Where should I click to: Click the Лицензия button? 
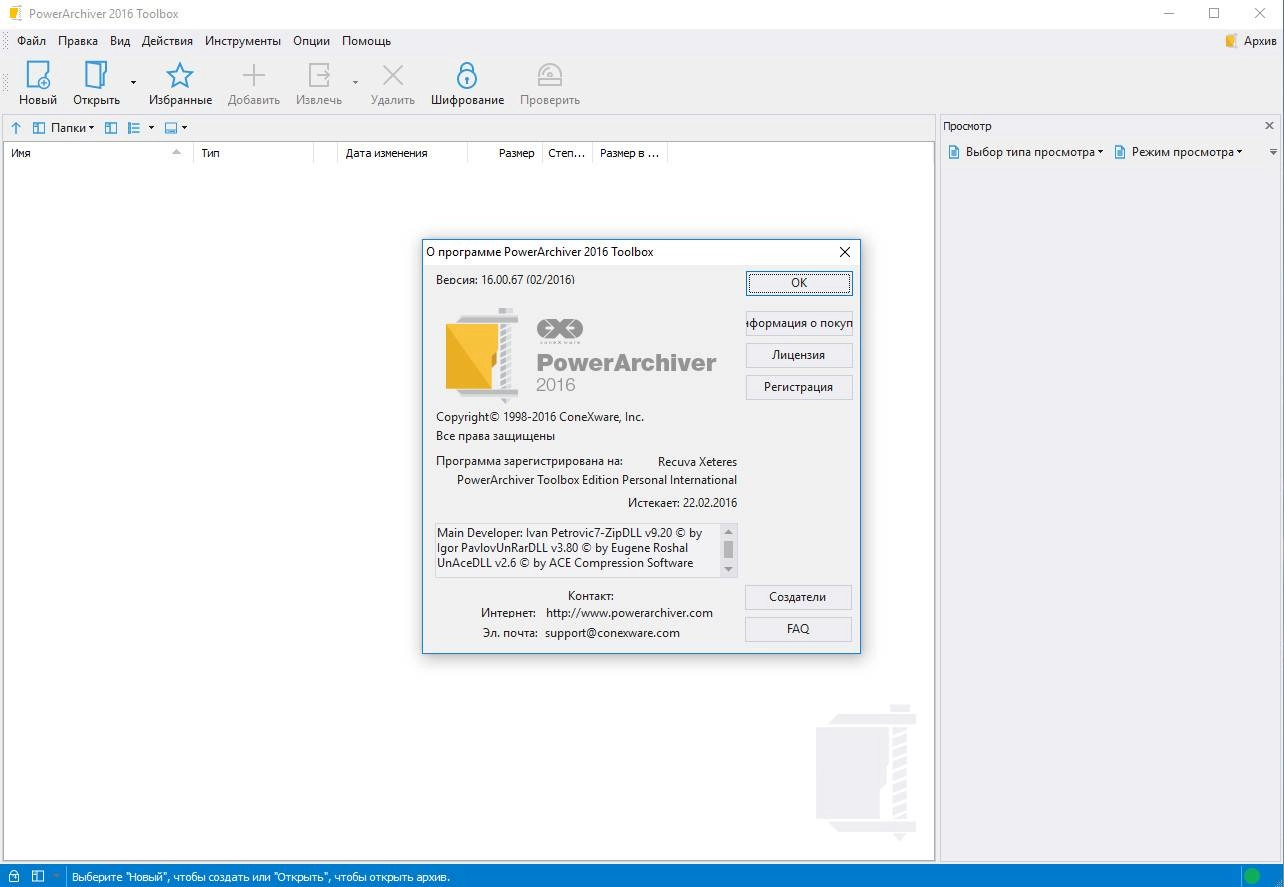(799, 355)
